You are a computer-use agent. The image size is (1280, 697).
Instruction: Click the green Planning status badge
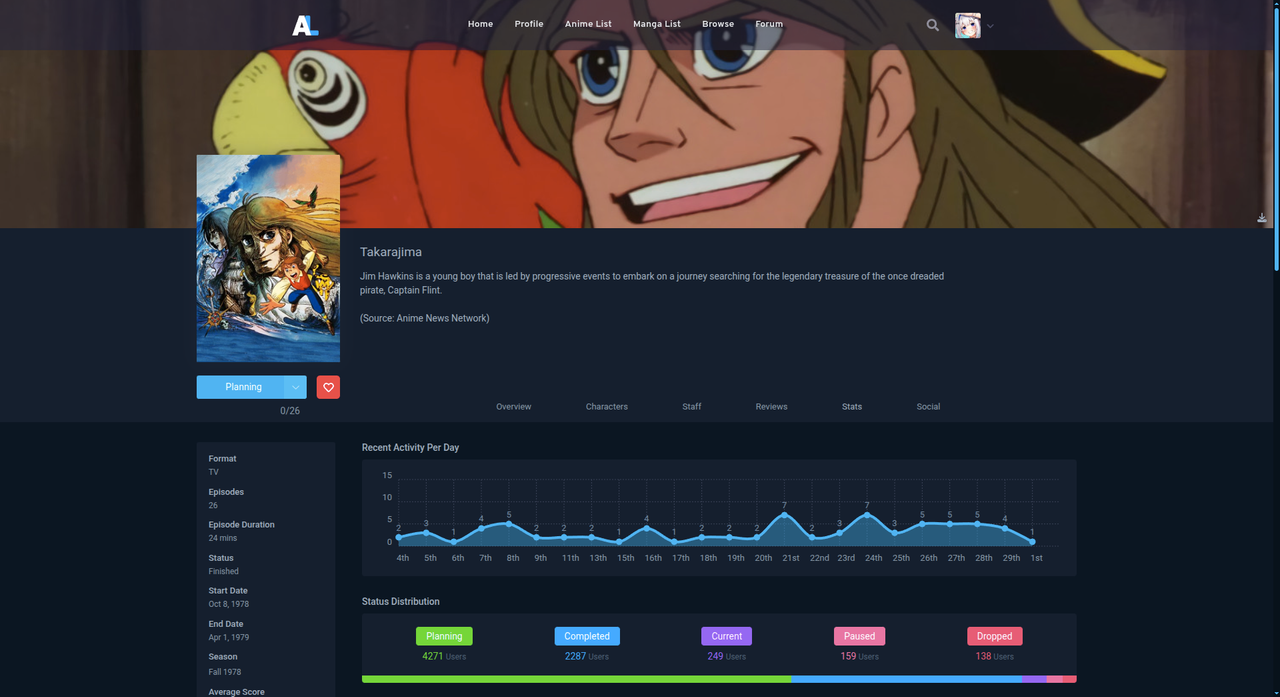coord(444,636)
